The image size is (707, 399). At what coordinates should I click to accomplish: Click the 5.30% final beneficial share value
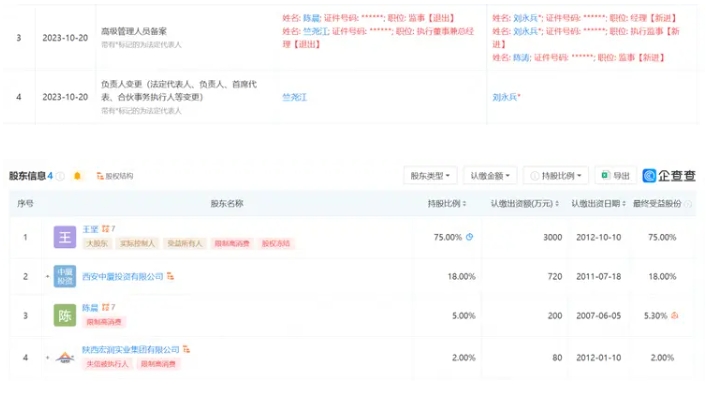pyautogui.click(x=656, y=316)
